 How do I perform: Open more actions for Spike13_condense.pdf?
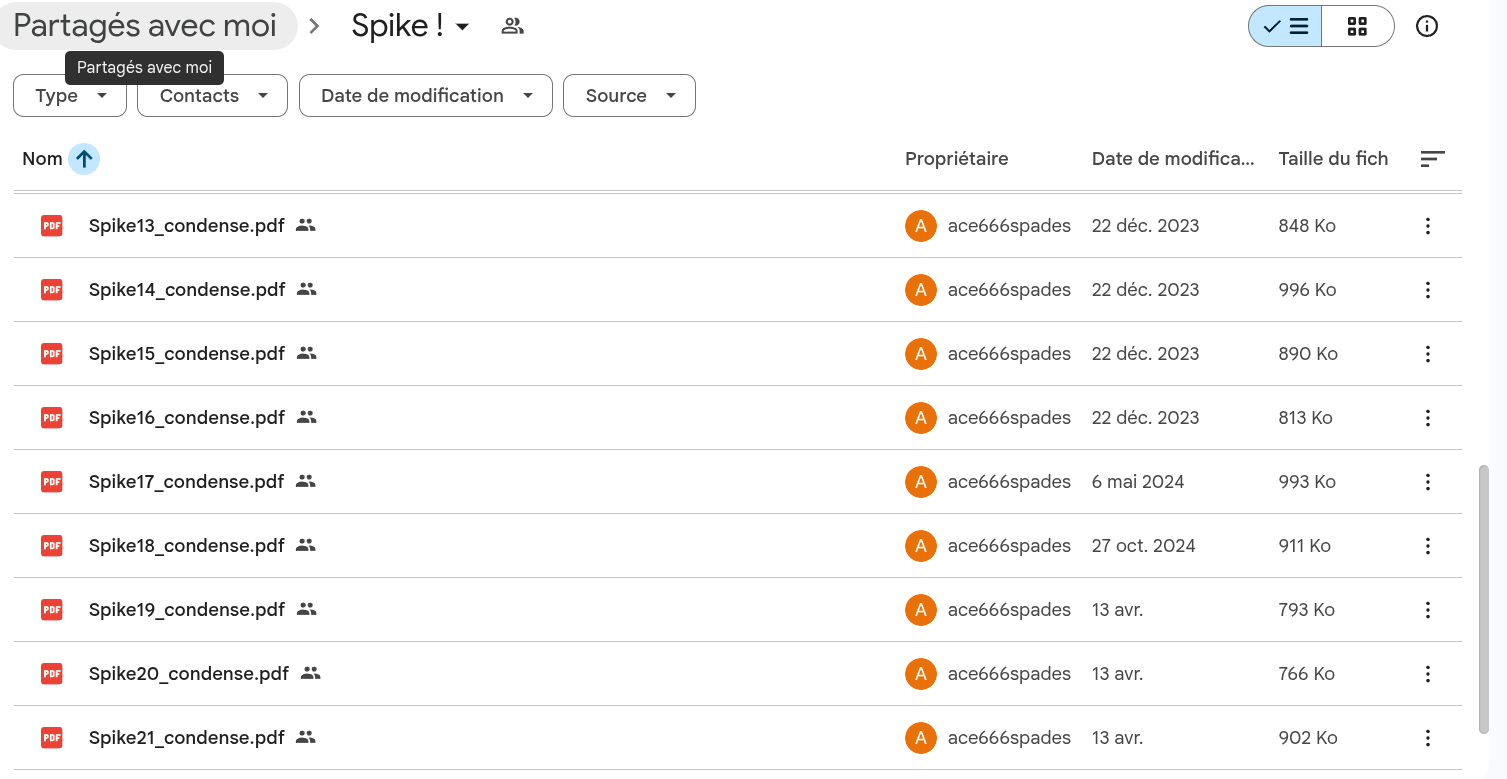tap(1428, 226)
